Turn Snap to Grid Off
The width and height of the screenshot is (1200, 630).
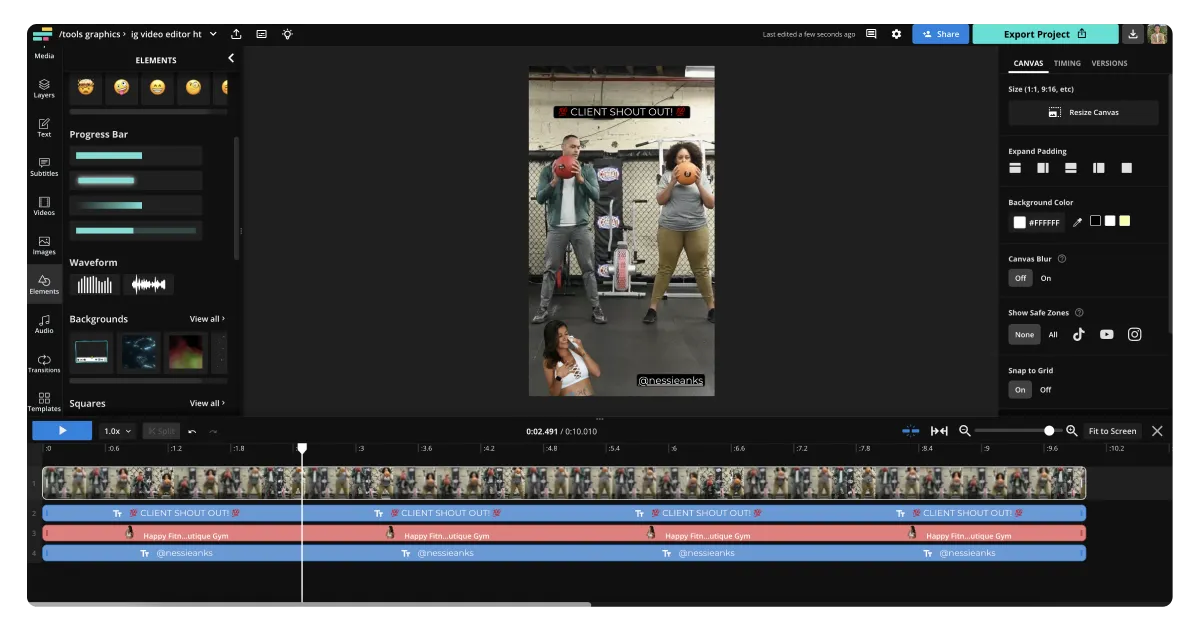pyautogui.click(x=1046, y=390)
